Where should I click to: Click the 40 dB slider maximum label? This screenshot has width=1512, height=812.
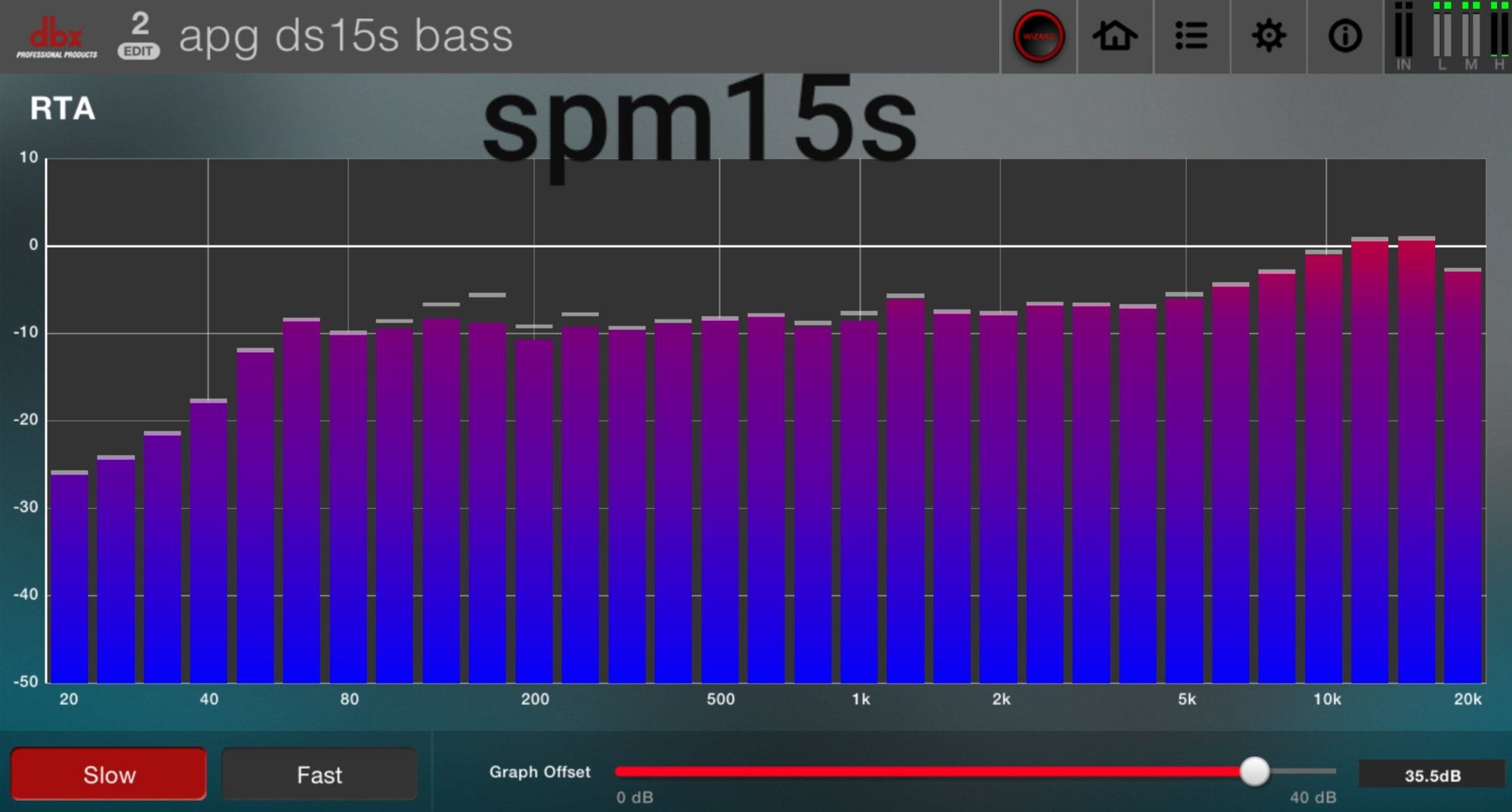point(1313,798)
